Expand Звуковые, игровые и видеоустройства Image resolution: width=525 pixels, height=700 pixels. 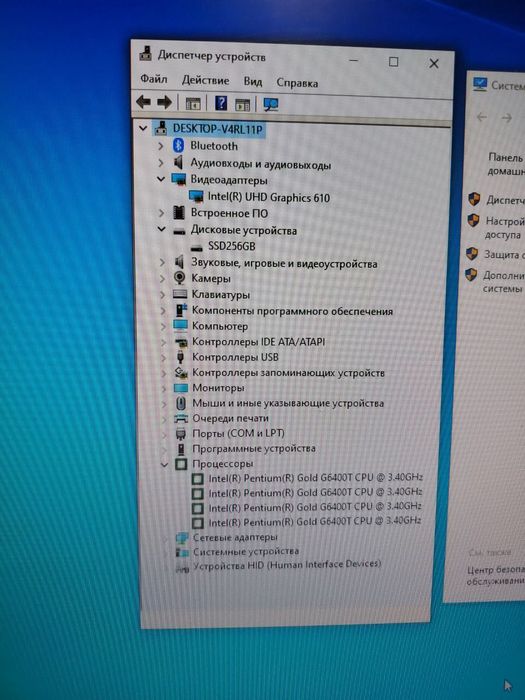162,262
